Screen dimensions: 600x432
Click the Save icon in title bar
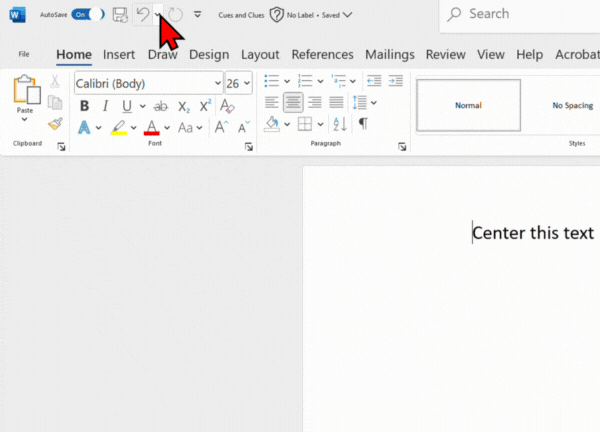[x=120, y=15]
